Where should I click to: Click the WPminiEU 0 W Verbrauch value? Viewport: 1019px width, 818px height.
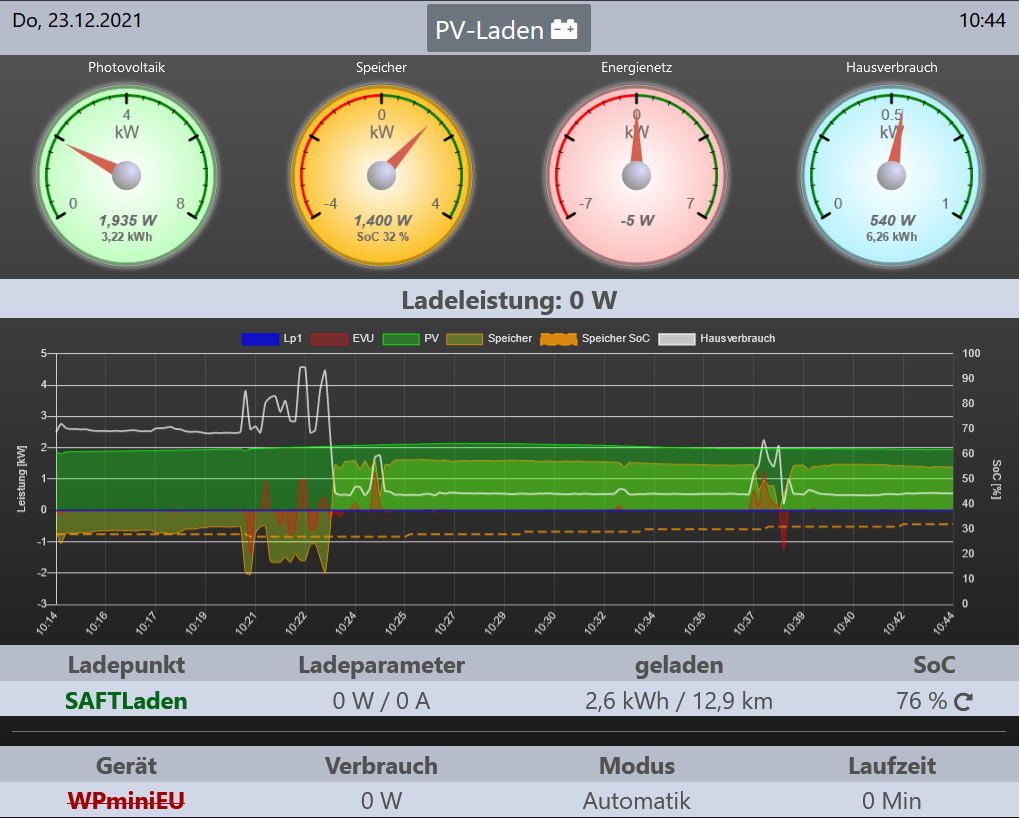click(x=381, y=800)
